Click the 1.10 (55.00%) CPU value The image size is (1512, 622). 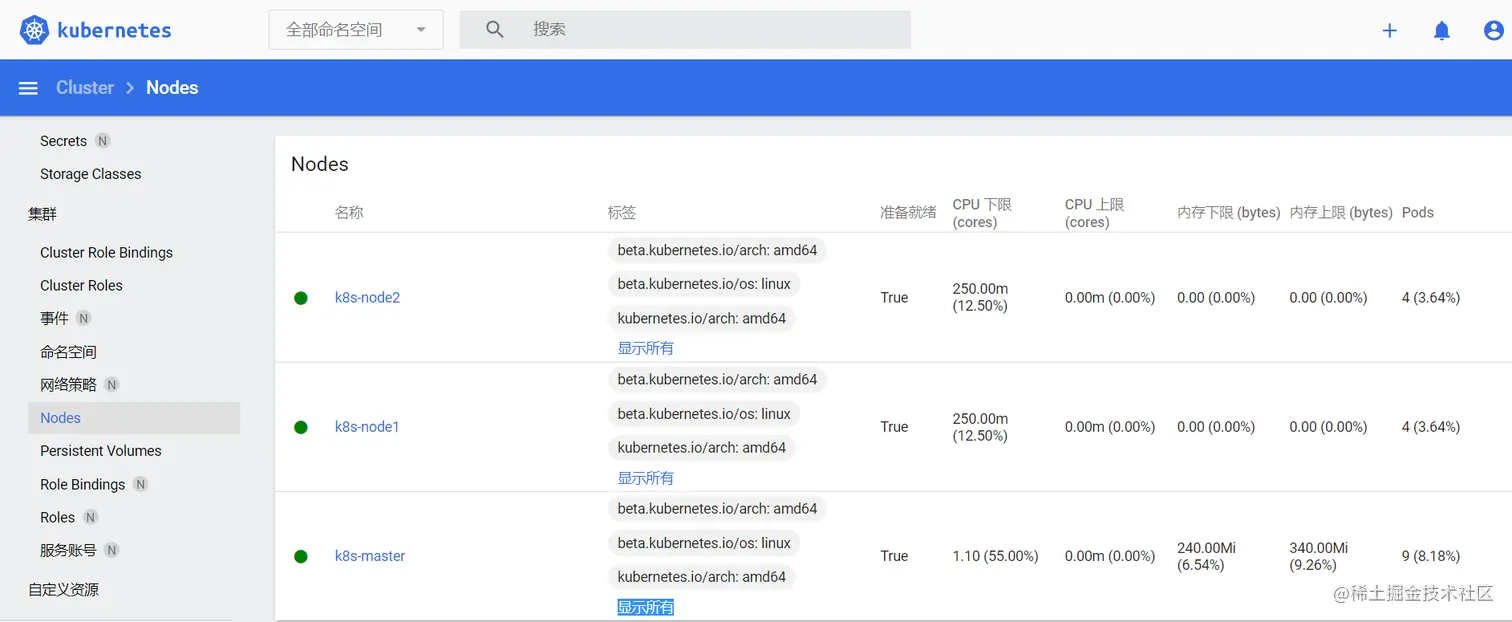995,556
